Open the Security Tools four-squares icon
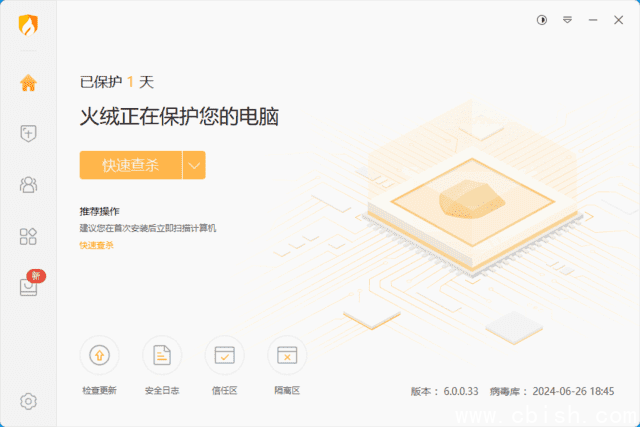 pyautogui.click(x=28, y=236)
